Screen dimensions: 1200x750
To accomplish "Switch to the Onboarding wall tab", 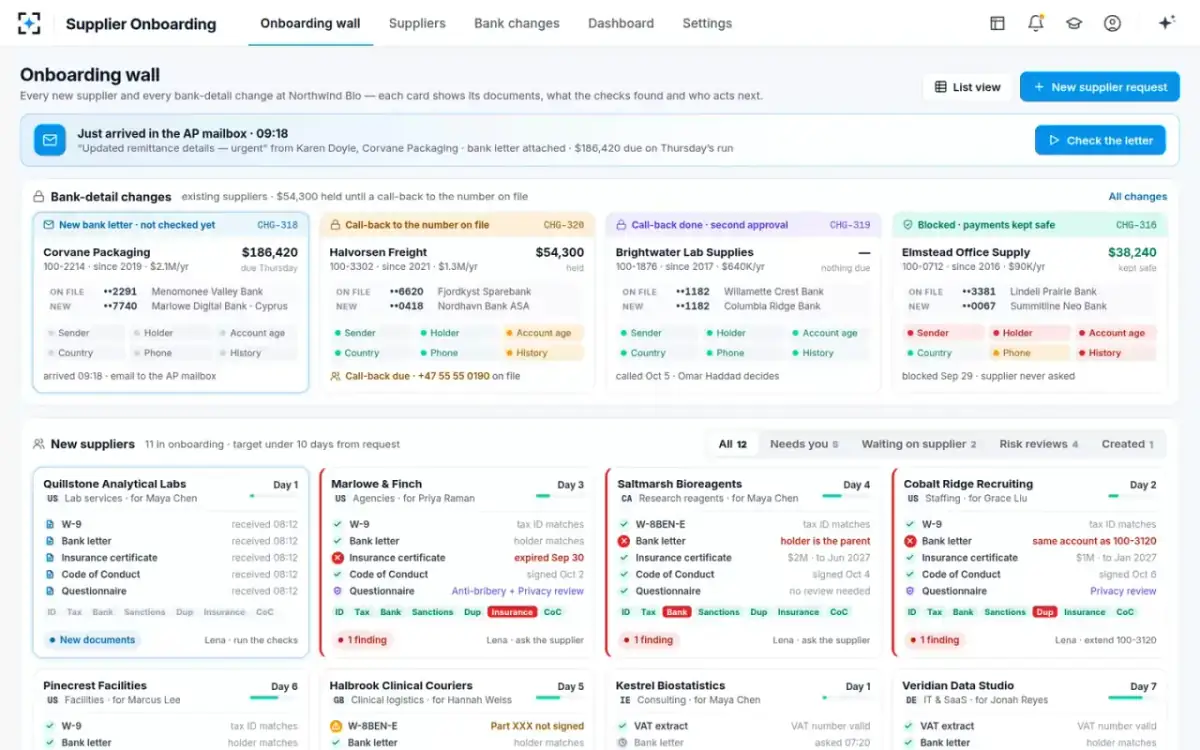I will tap(310, 23).
